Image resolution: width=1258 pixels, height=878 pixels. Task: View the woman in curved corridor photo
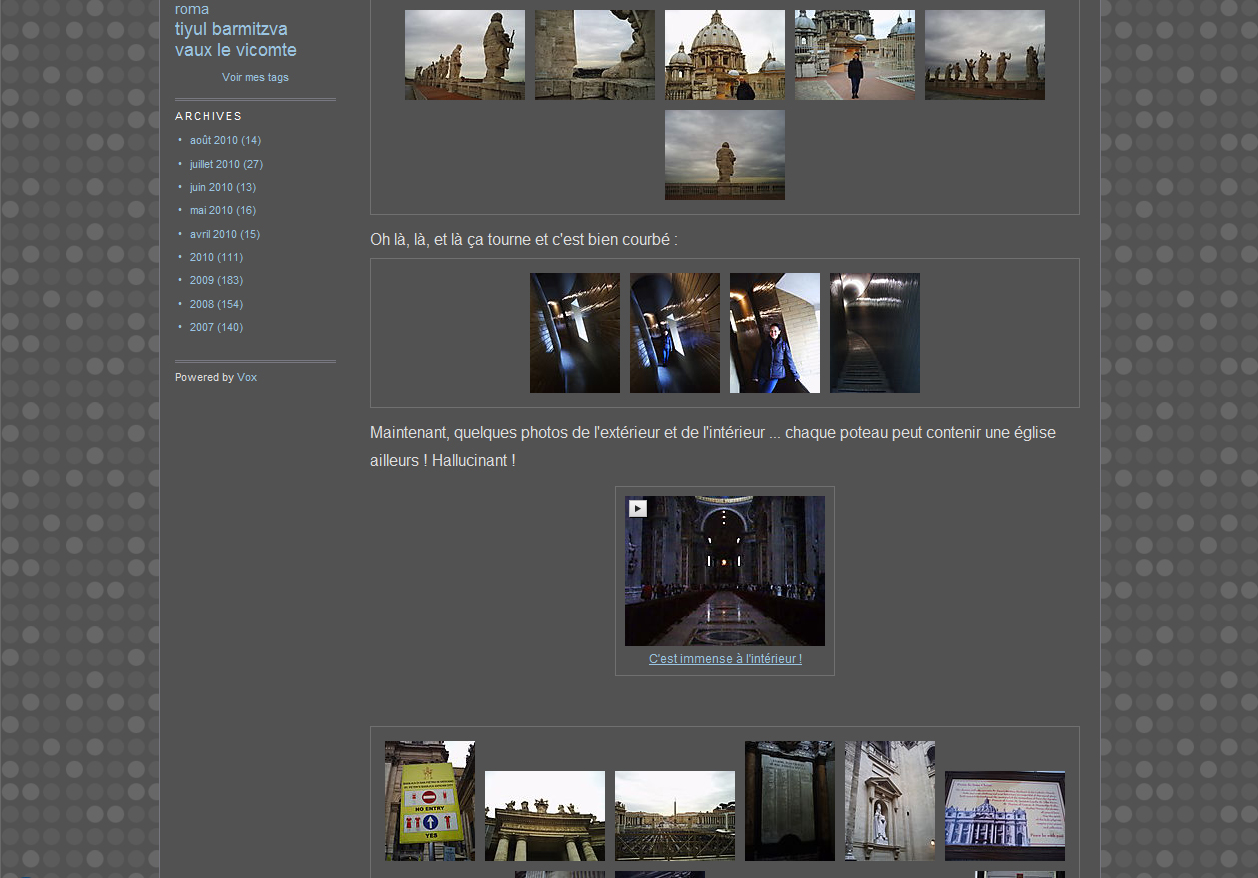pyautogui.click(x=774, y=333)
